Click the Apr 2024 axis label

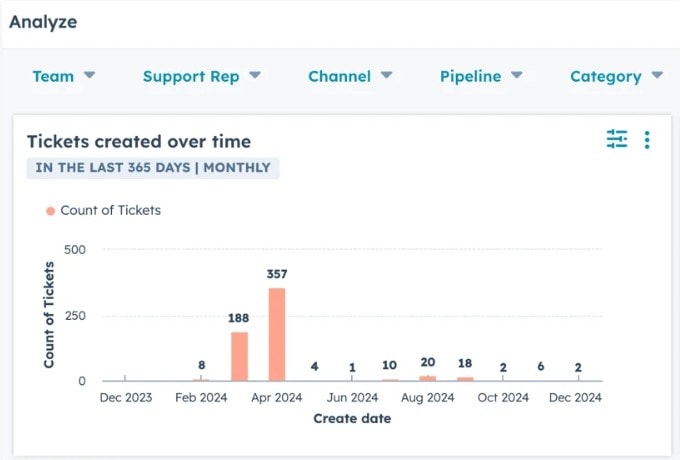coord(276,398)
